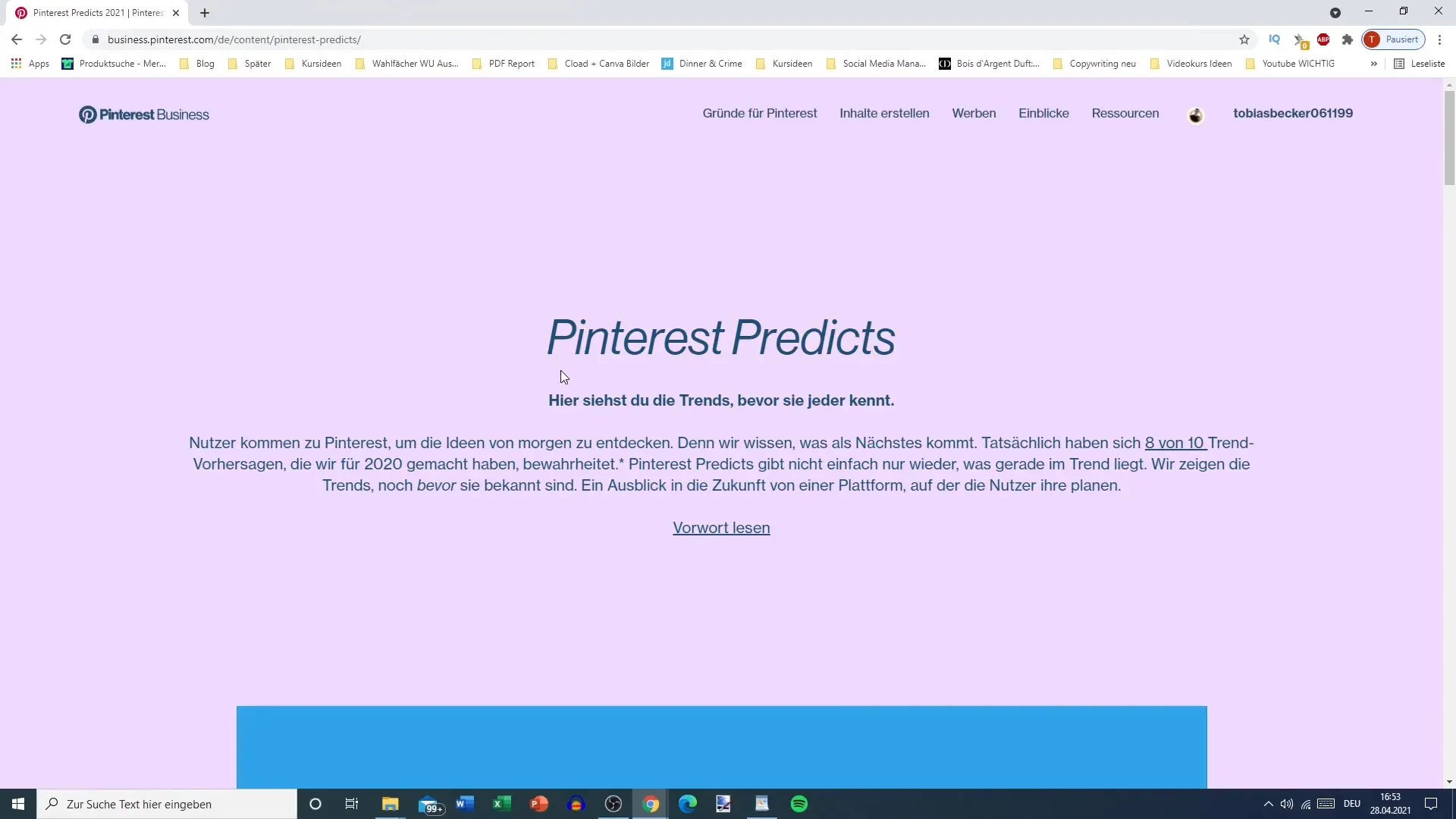Viewport: 1456px width, 819px height.
Task: Expand the 'Werben' navigation dropdown
Action: 973,113
